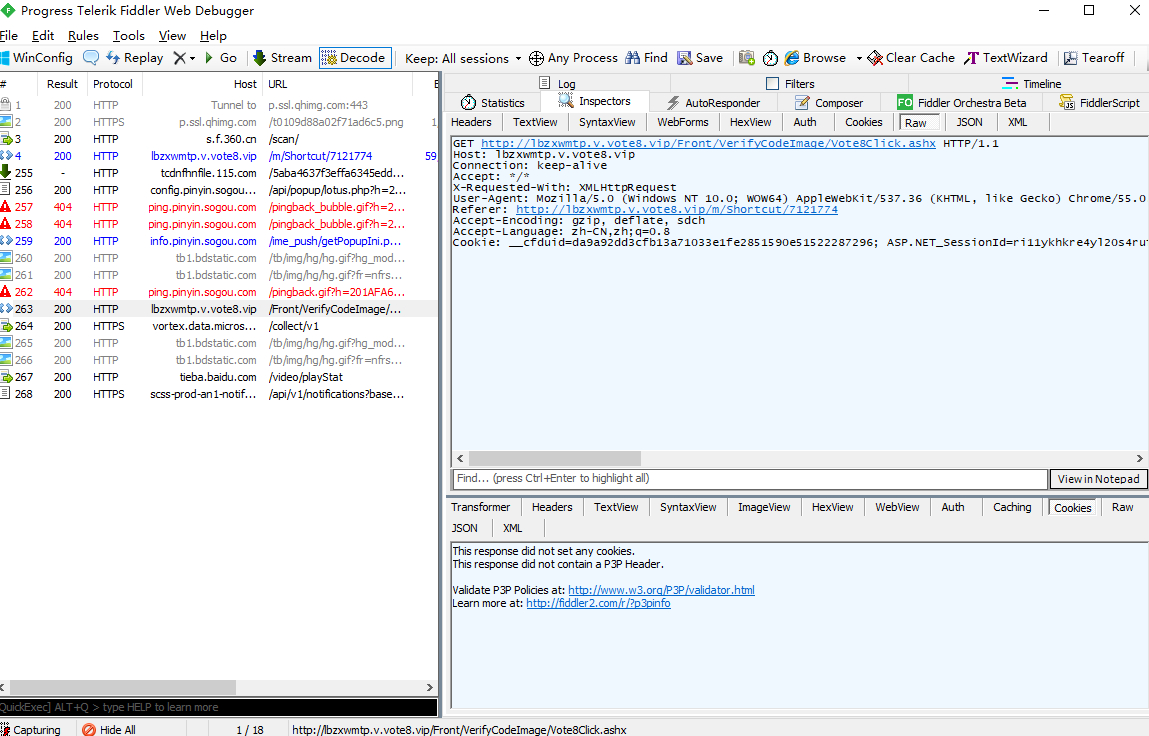This screenshot has height=736, width=1149.
Task: Select session 263 VerifyCodeImage row
Action: pos(218,309)
